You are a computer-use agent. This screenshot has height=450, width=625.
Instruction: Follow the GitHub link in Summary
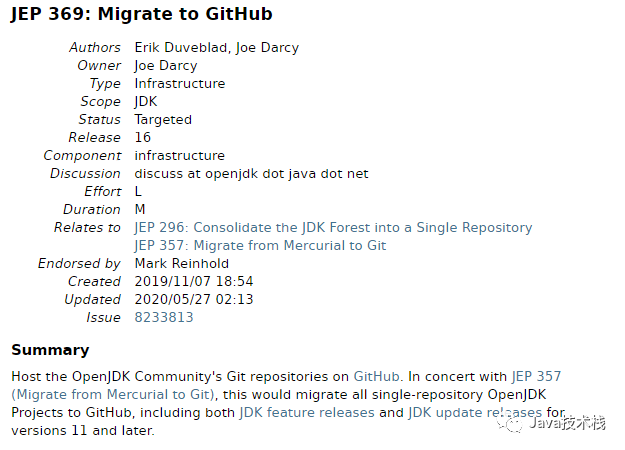(x=377, y=376)
